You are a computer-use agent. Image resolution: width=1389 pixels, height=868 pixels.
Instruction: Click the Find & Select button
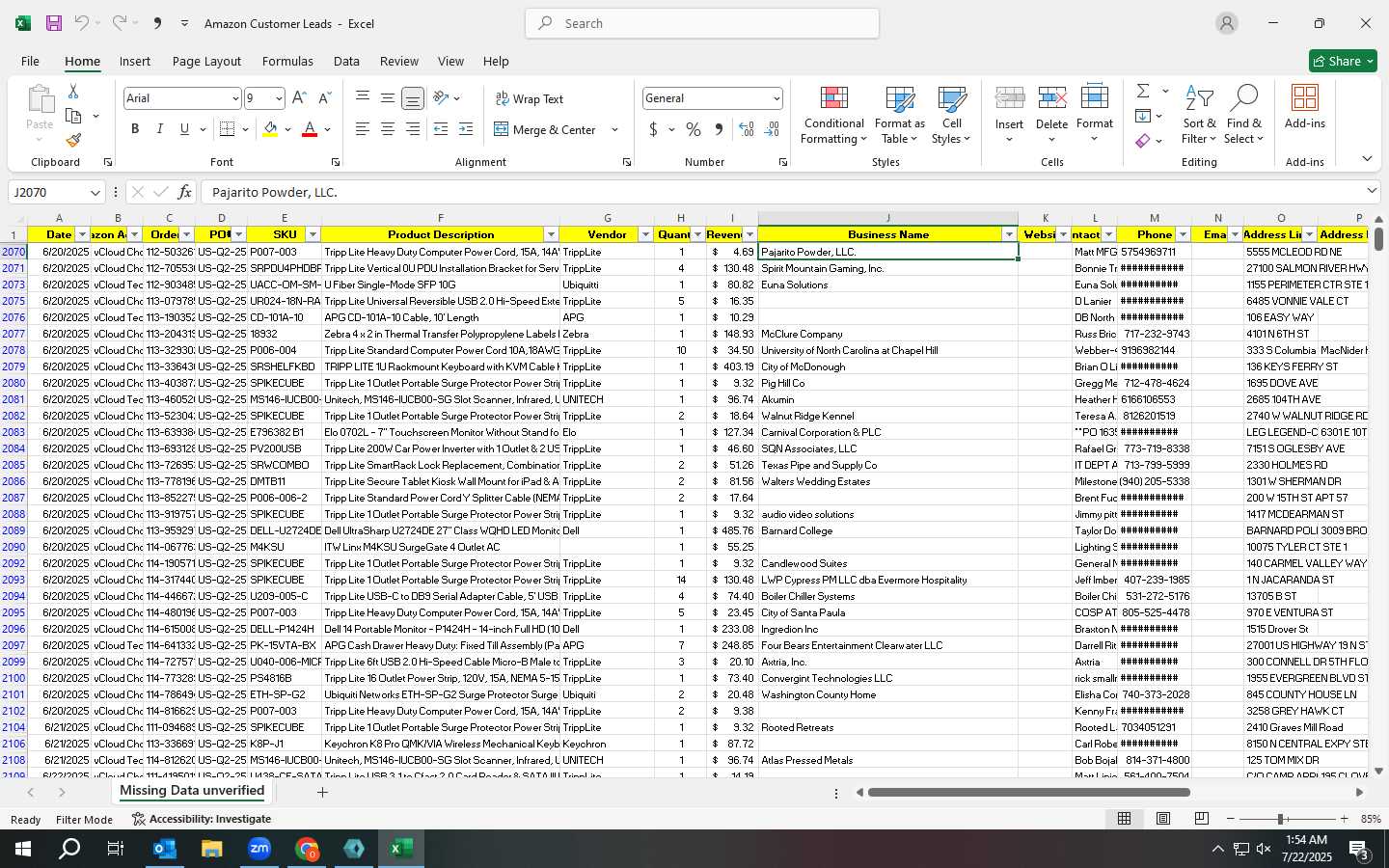1244,114
